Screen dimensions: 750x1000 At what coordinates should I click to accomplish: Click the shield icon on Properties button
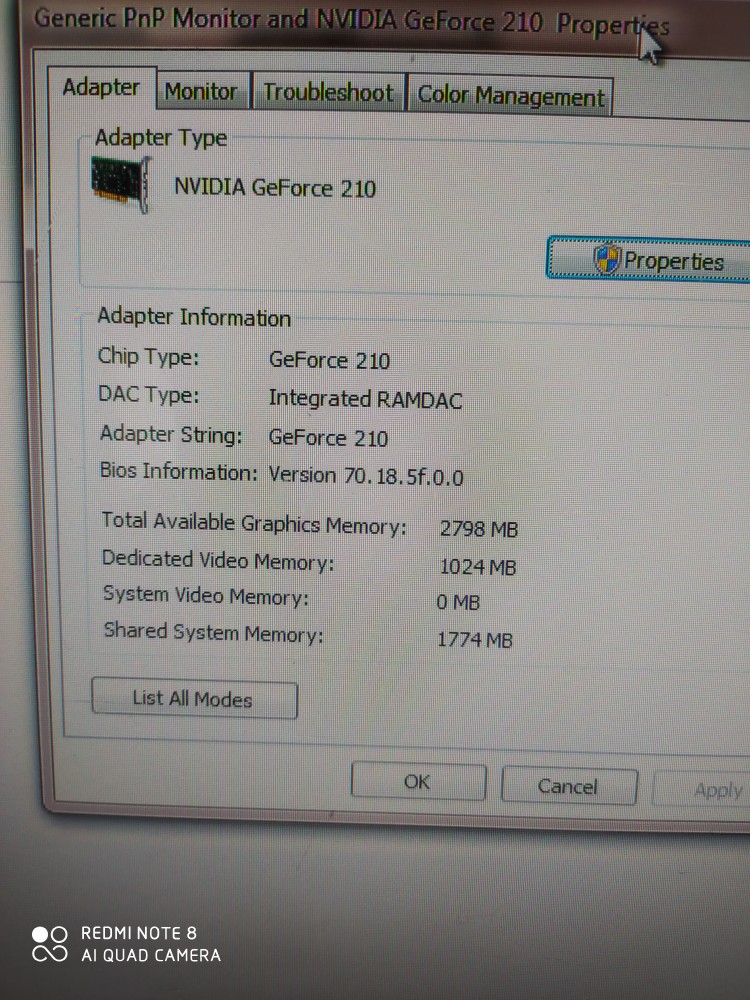(x=606, y=260)
